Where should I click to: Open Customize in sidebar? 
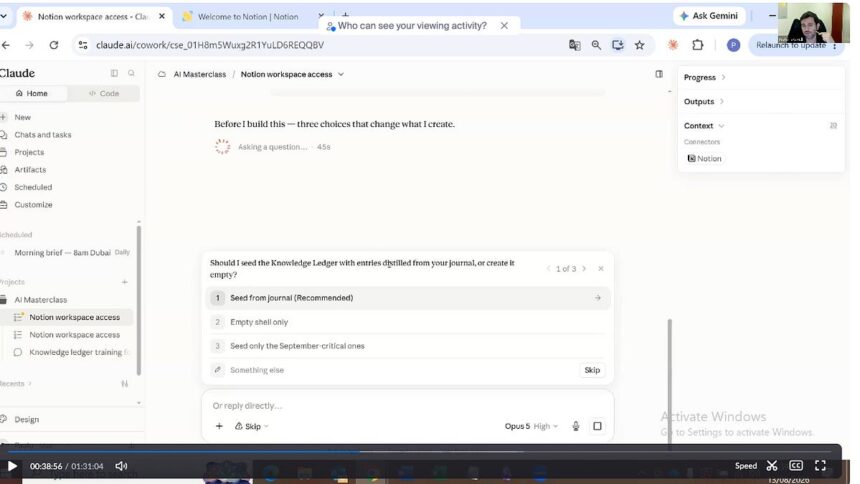click(x=33, y=205)
